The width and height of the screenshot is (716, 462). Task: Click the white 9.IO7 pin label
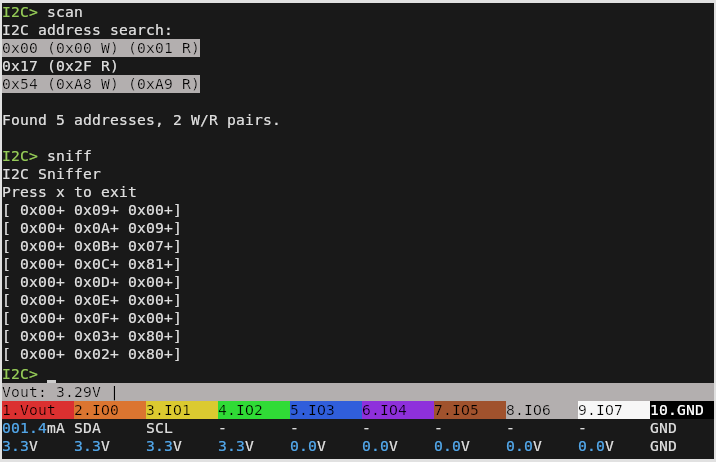click(613, 410)
